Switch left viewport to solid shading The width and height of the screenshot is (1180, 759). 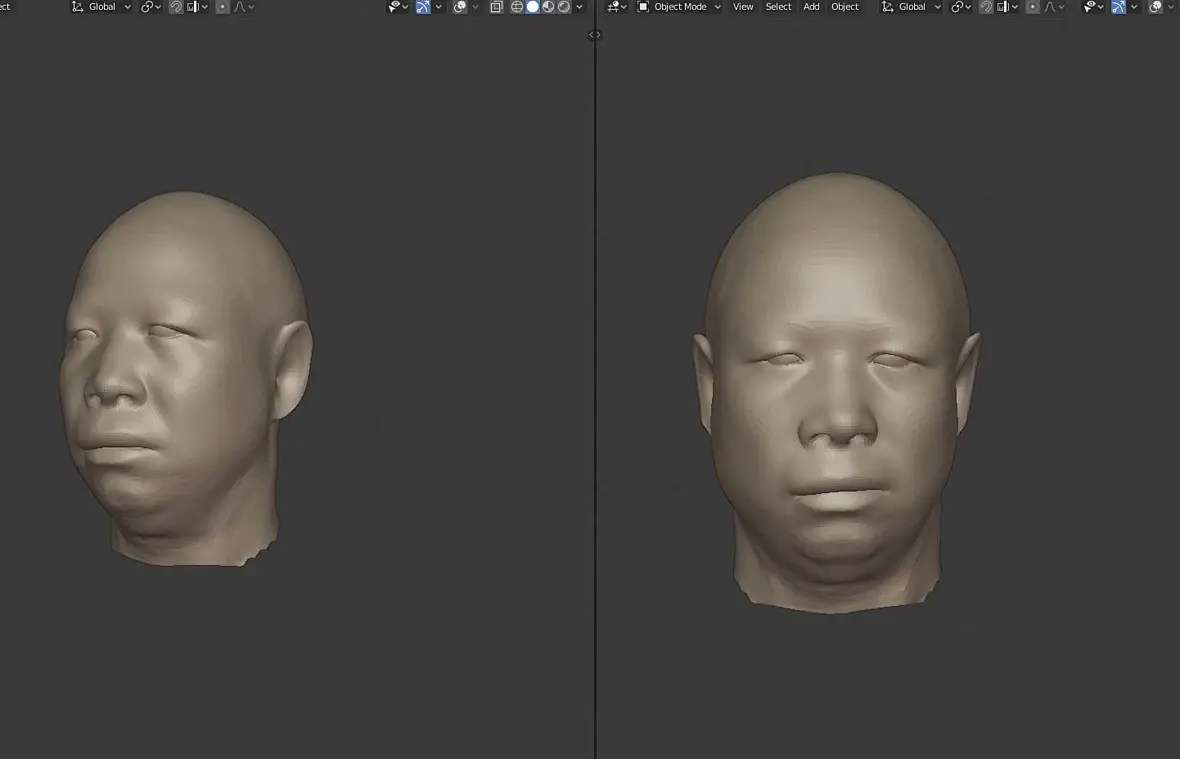533,7
